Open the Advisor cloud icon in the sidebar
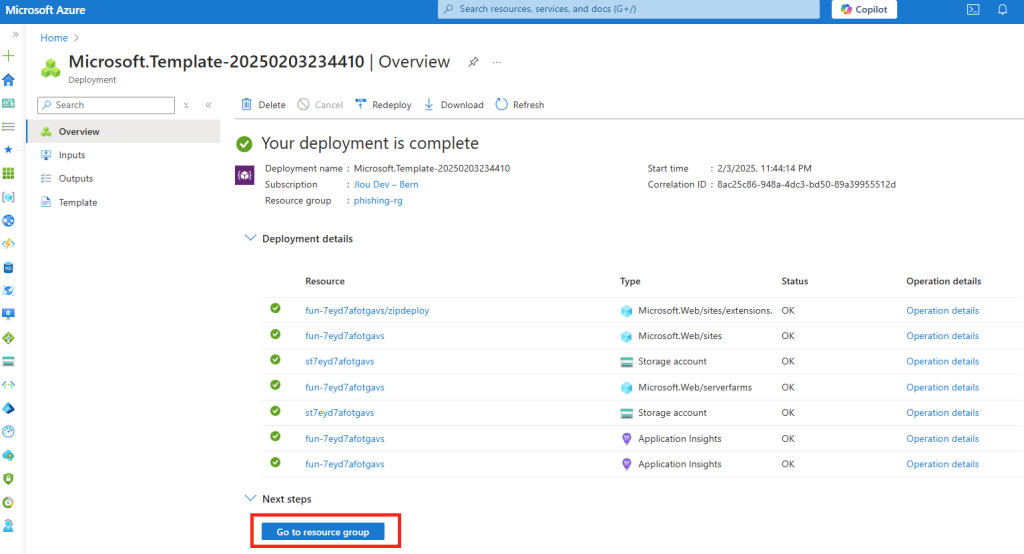Screen dimensions: 1024x554 (8, 455)
